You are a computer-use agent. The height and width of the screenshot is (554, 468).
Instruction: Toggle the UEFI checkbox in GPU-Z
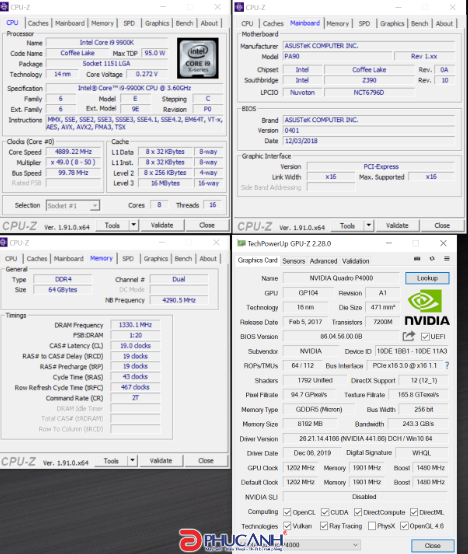coord(425,336)
